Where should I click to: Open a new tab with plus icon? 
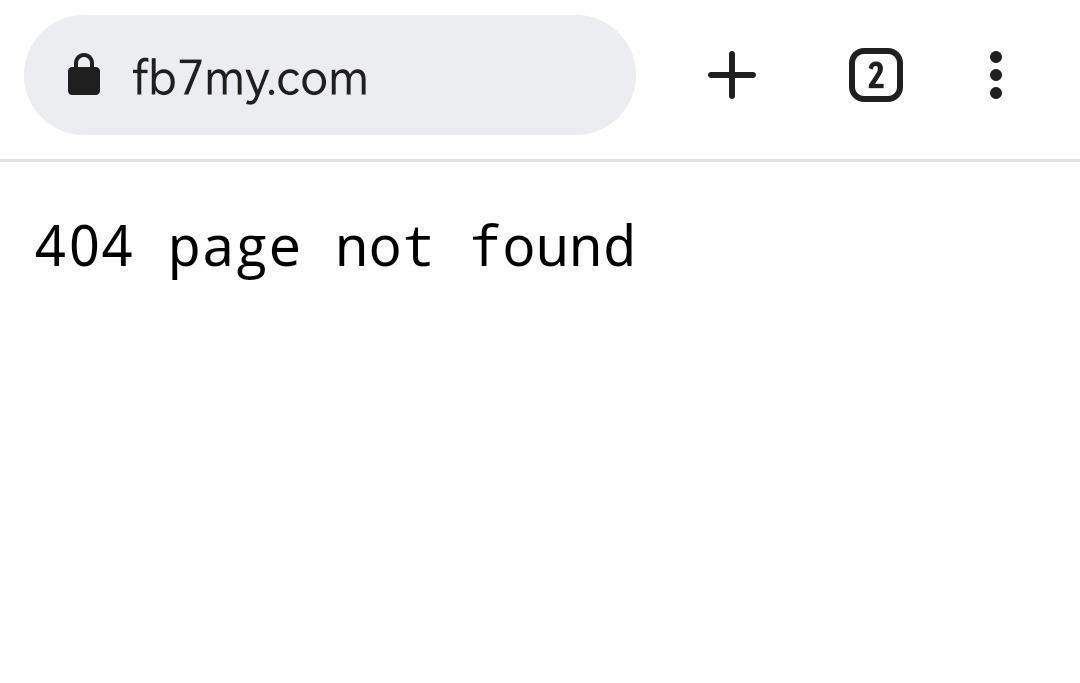732,75
